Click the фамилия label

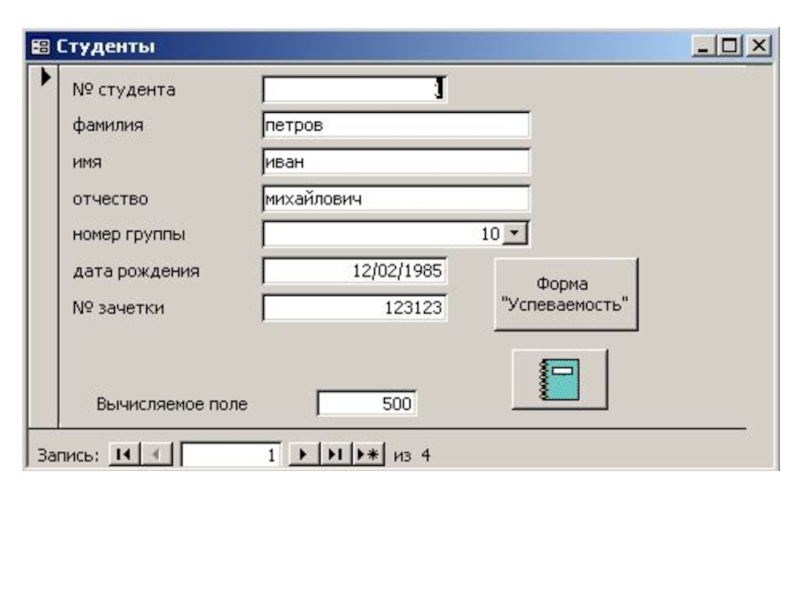pyautogui.click(x=108, y=126)
